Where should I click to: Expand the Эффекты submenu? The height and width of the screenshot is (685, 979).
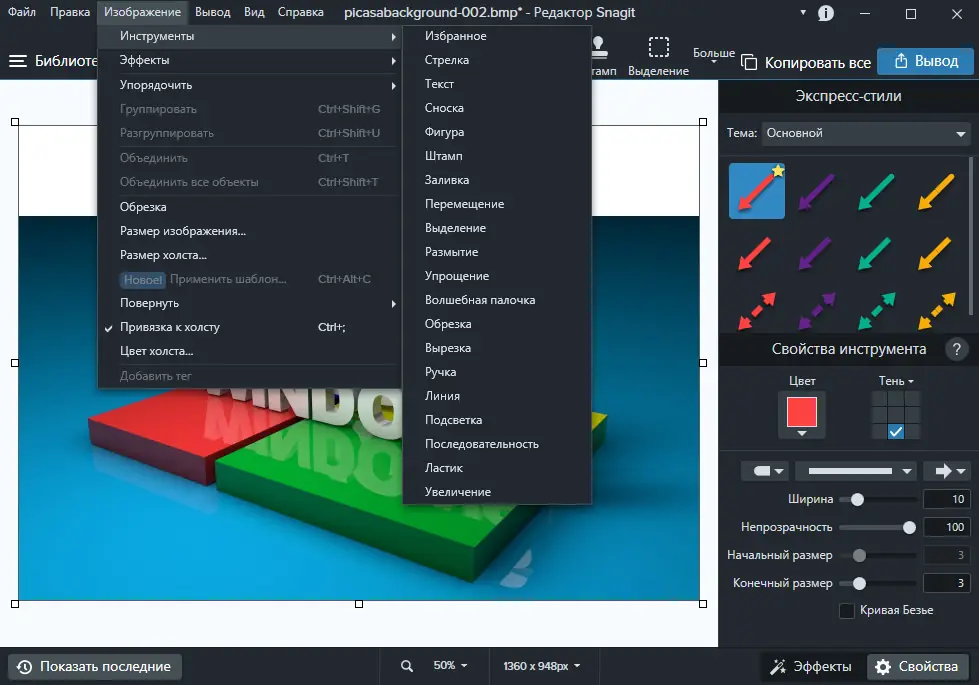point(248,61)
